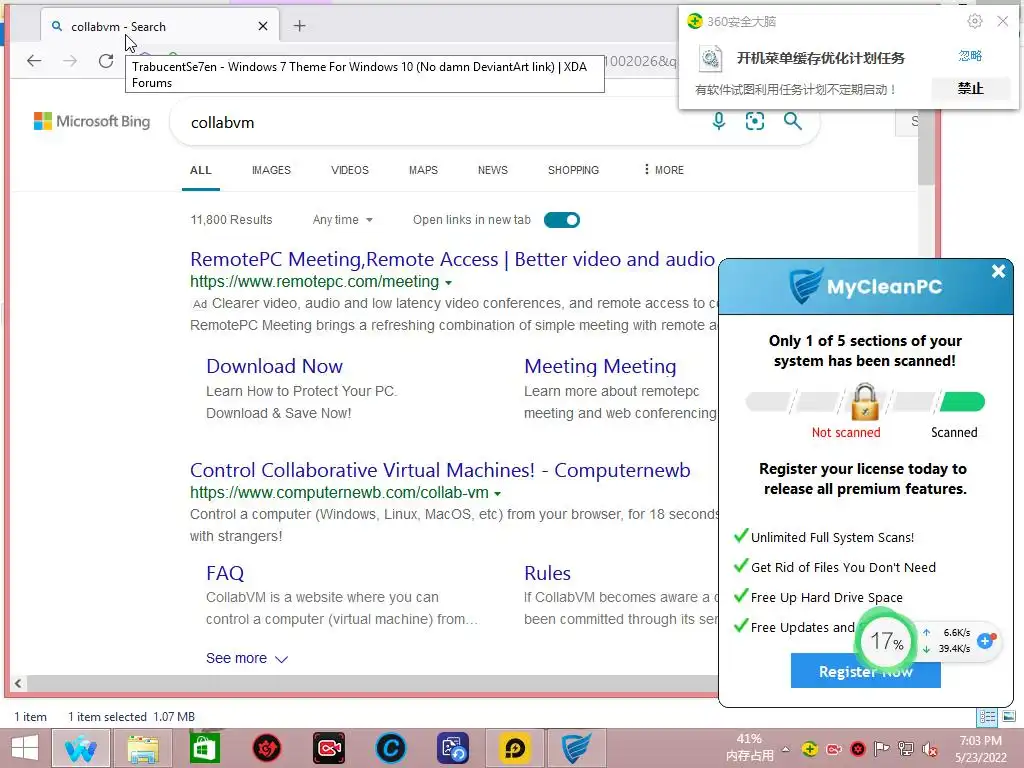
Task: Open a new browser tab with plus
Action: click(300, 26)
